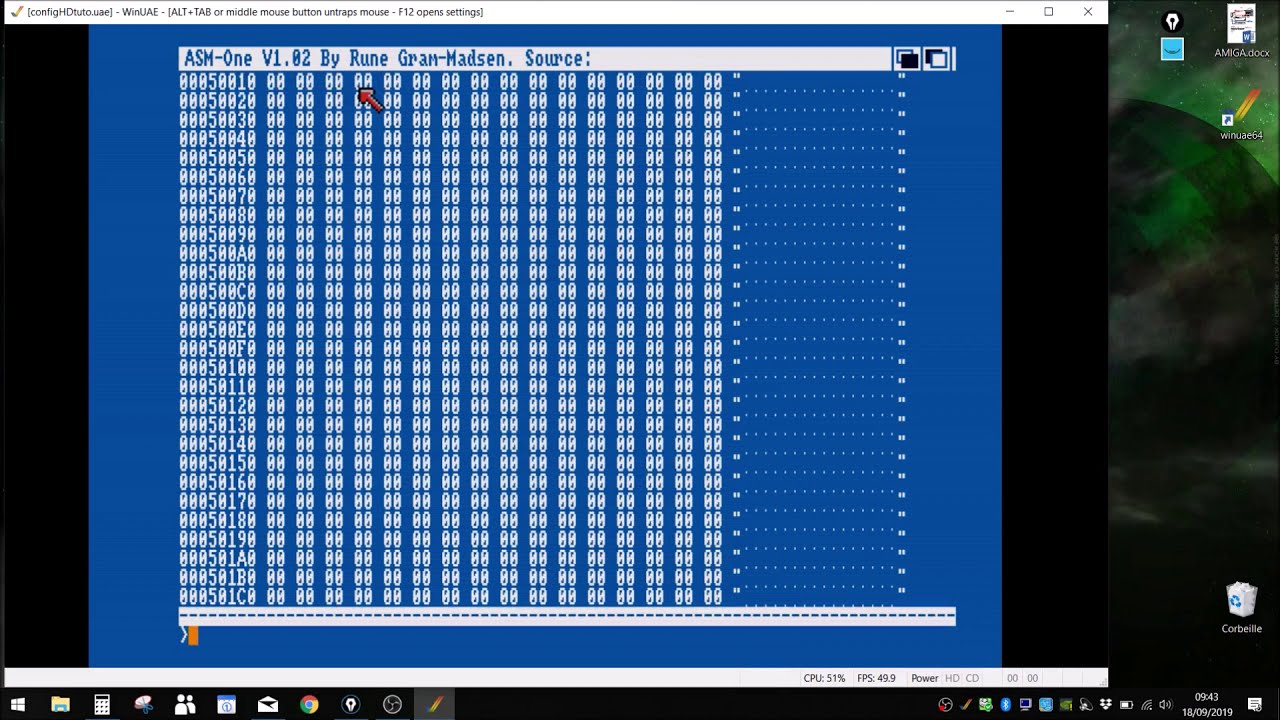Viewport: 1280px width, 720px height.
Task: Click the OBS recording tray icon
Action: click(x=945, y=705)
